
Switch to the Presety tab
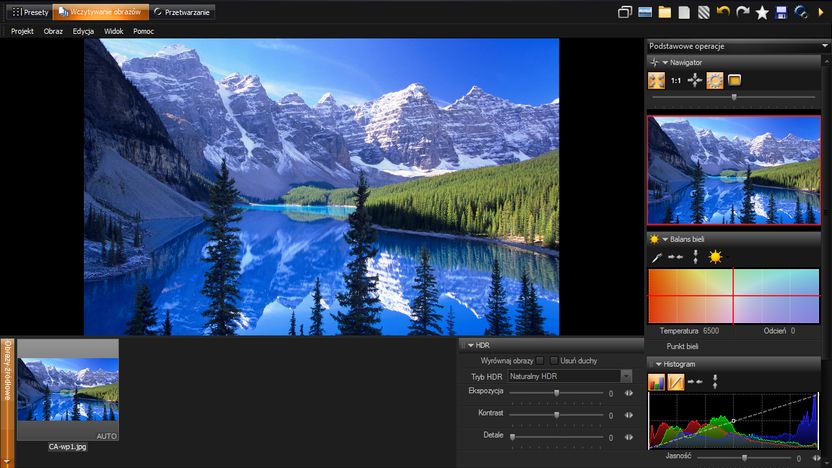click(30, 12)
